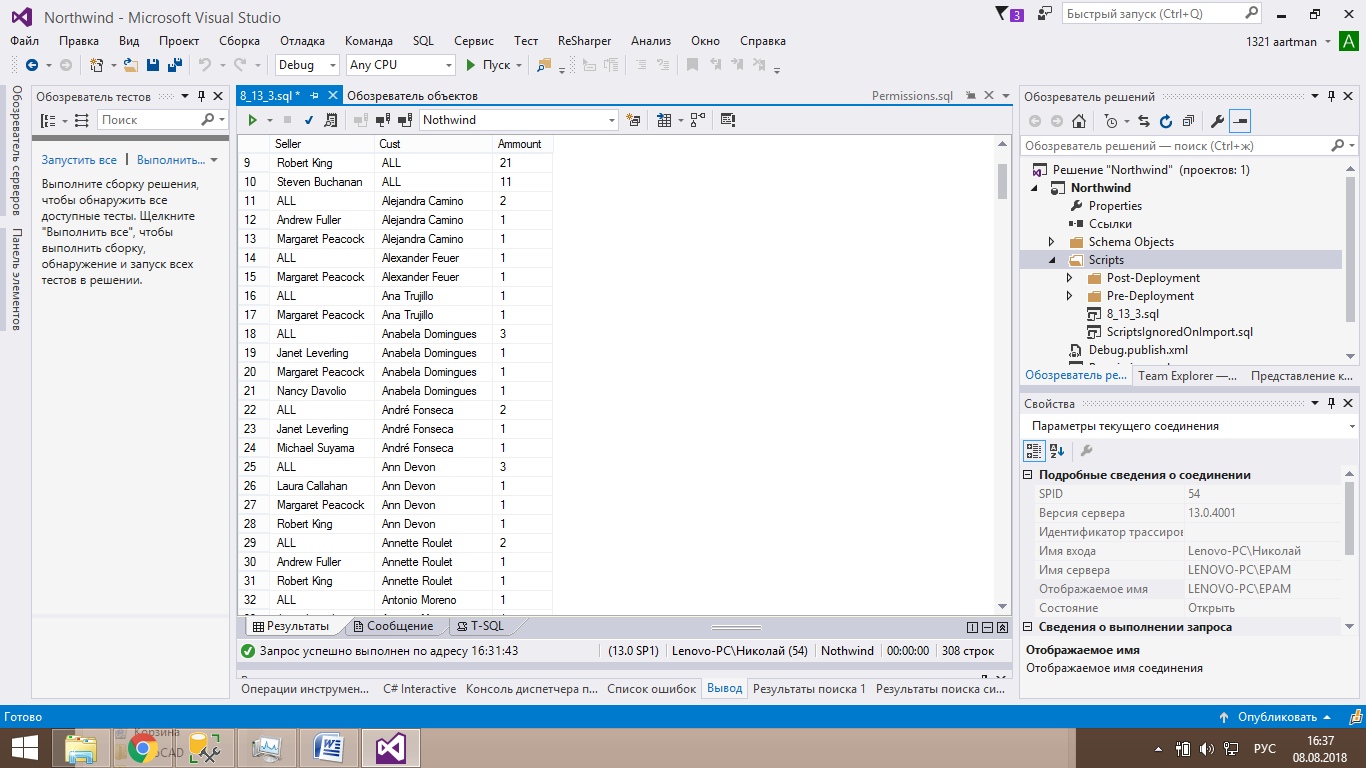Click Запустить все link in Test Explorer
The height and width of the screenshot is (768, 1366).
[79, 160]
